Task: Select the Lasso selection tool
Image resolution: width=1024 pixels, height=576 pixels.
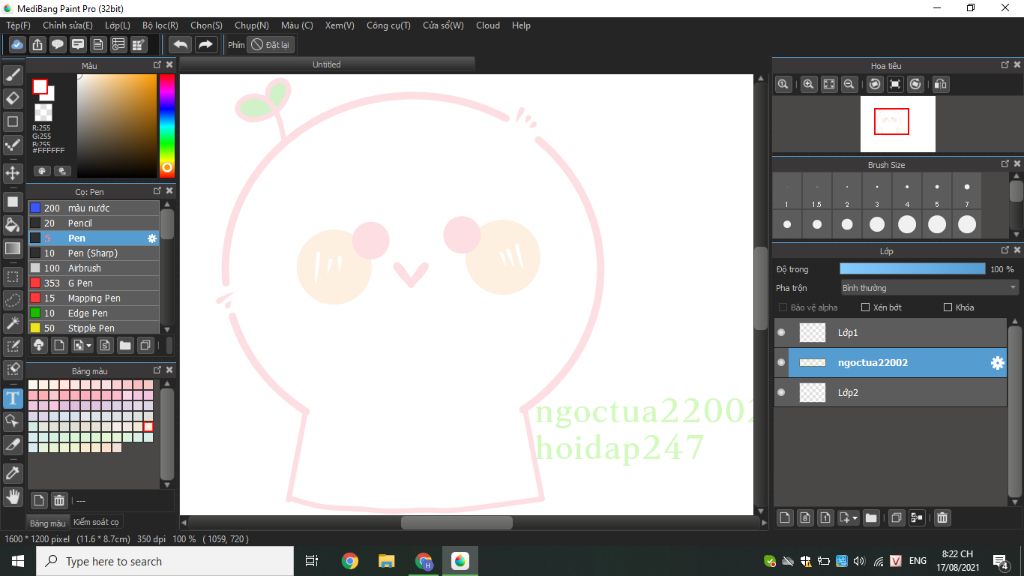Action: click(x=12, y=300)
